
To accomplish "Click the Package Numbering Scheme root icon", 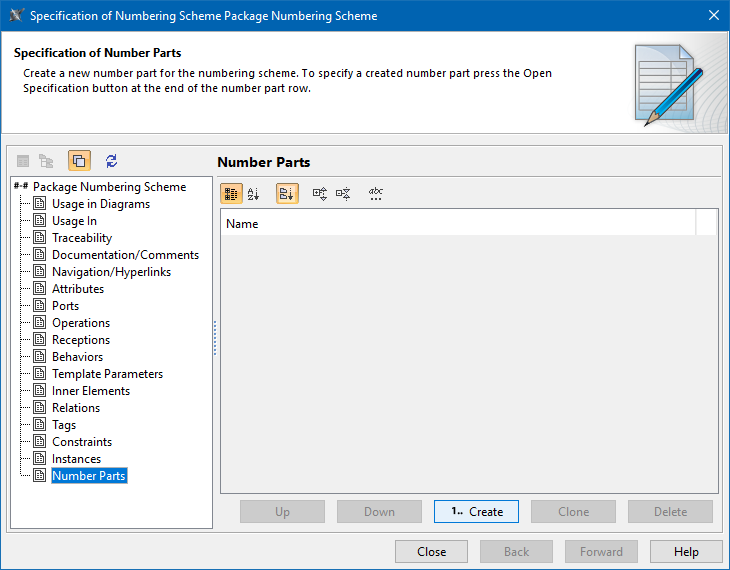I will coord(20,187).
